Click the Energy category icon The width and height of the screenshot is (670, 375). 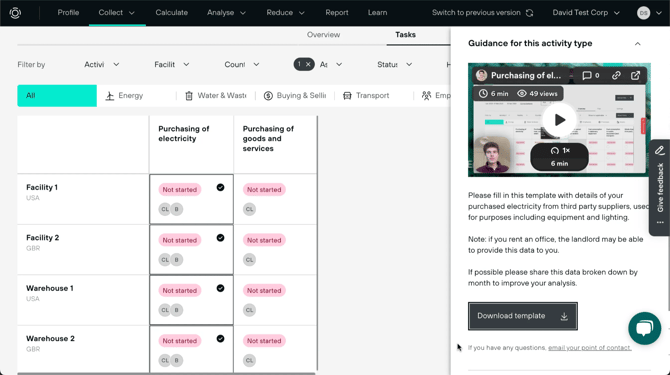pos(110,96)
